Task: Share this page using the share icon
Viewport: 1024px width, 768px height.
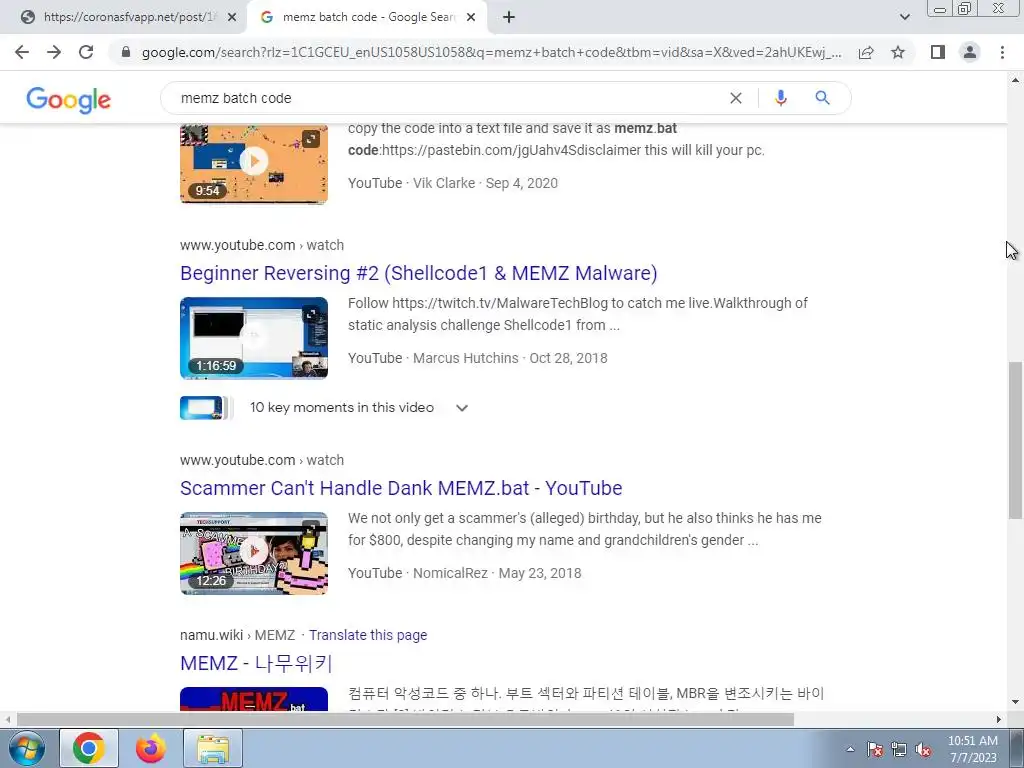Action: coord(866,52)
